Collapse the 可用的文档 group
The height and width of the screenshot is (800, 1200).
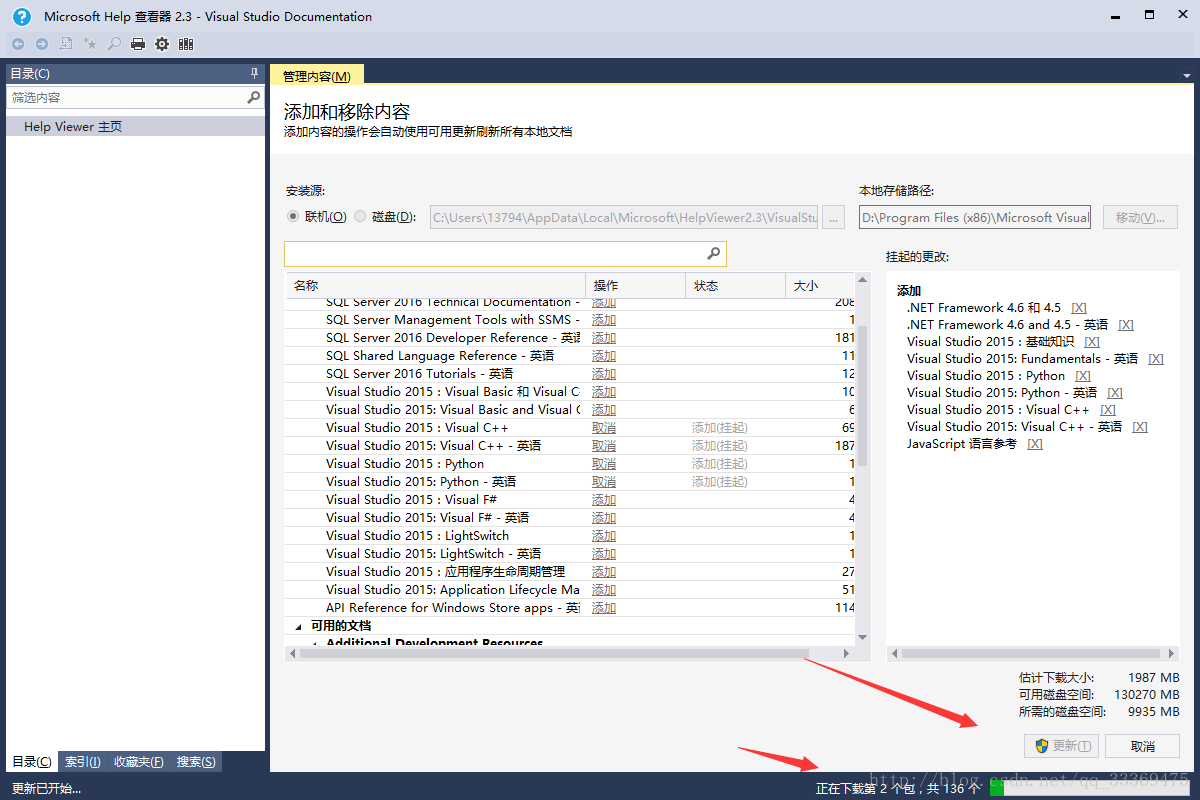tap(297, 626)
